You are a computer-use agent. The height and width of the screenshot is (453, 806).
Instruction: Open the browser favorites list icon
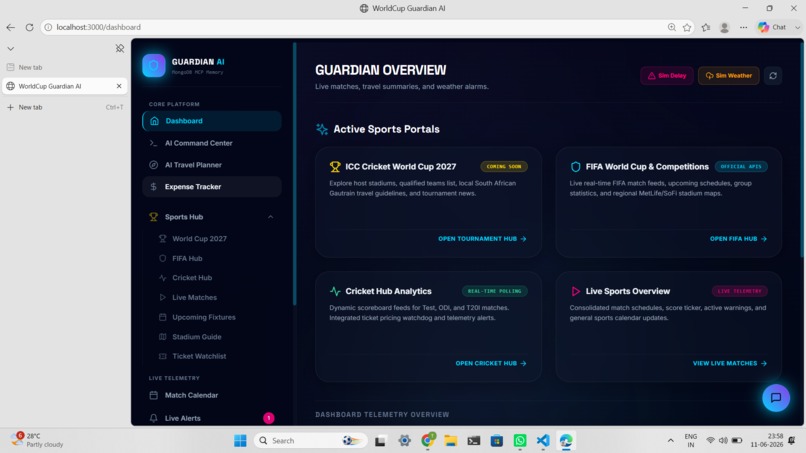tap(706, 27)
